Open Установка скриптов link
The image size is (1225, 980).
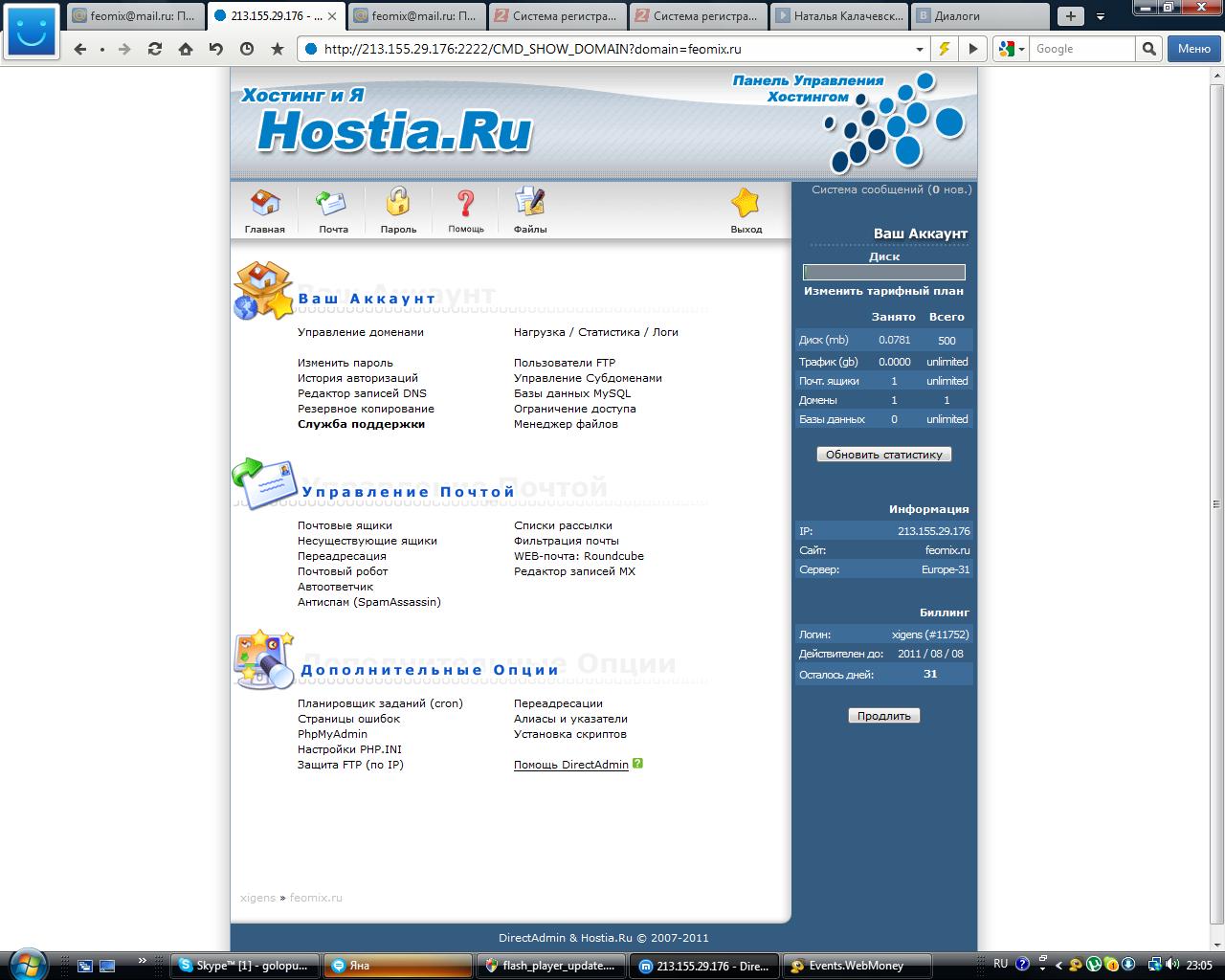click(570, 734)
